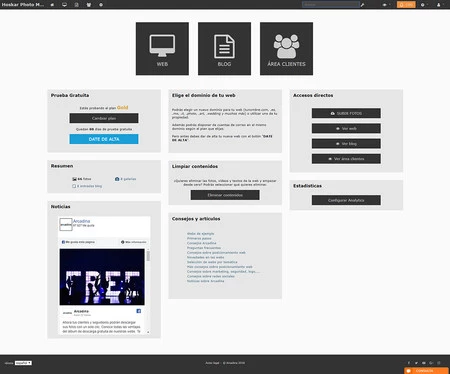Click the document icon in top toolbar
The height and width of the screenshot is (374, 450).
(77, 5)
